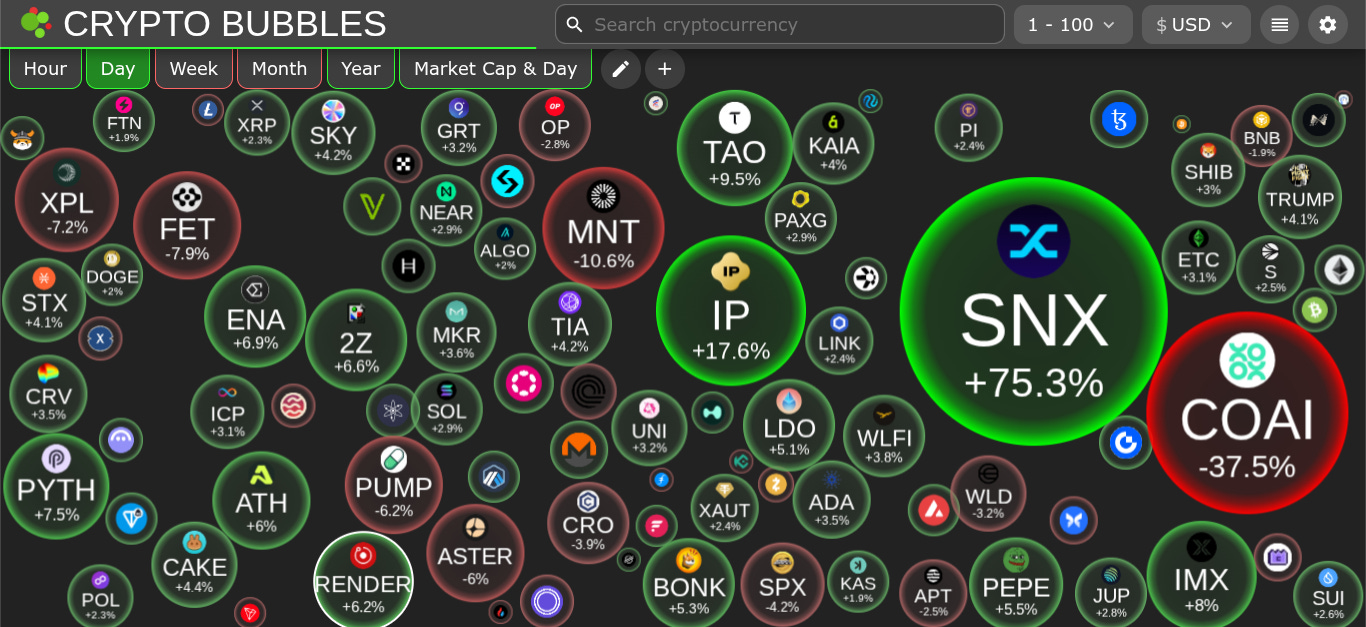This screenshot has width=1366, height=627.
Task: Select the COAI bubble
Action: [1247, 412]
